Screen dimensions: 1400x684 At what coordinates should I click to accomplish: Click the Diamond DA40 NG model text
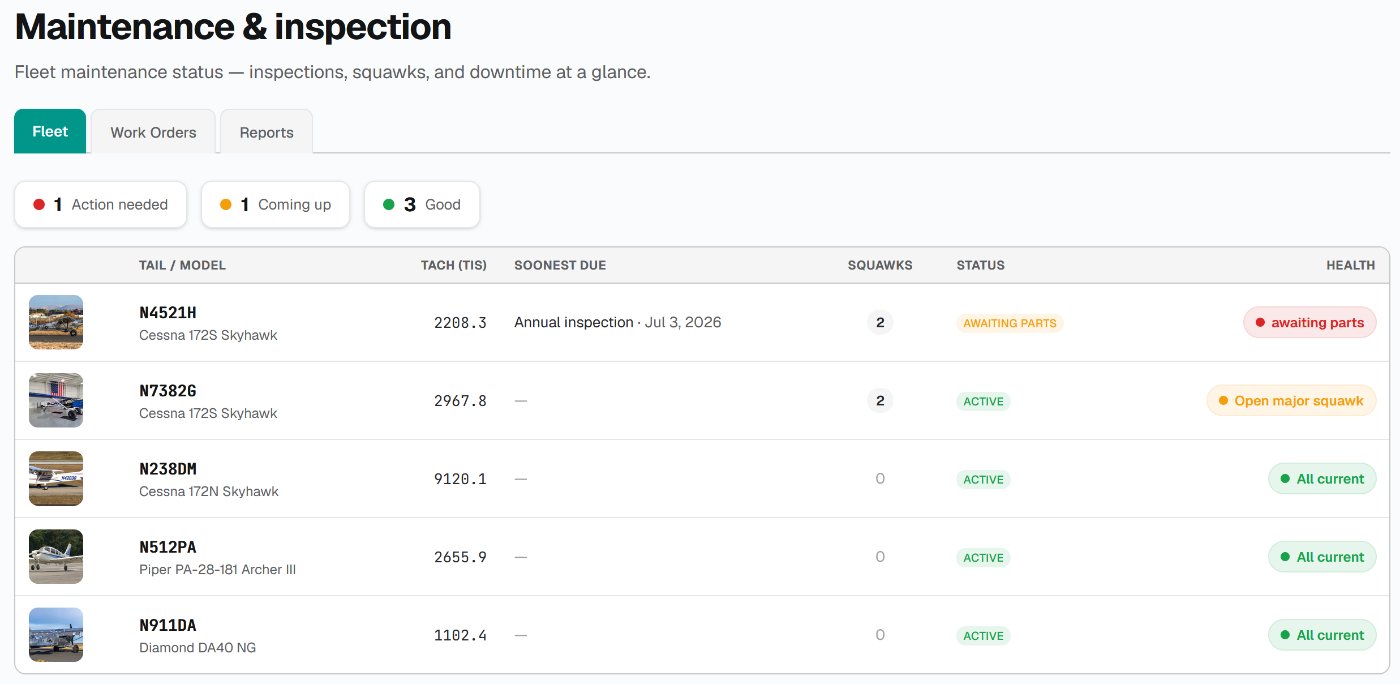[197, 647]
